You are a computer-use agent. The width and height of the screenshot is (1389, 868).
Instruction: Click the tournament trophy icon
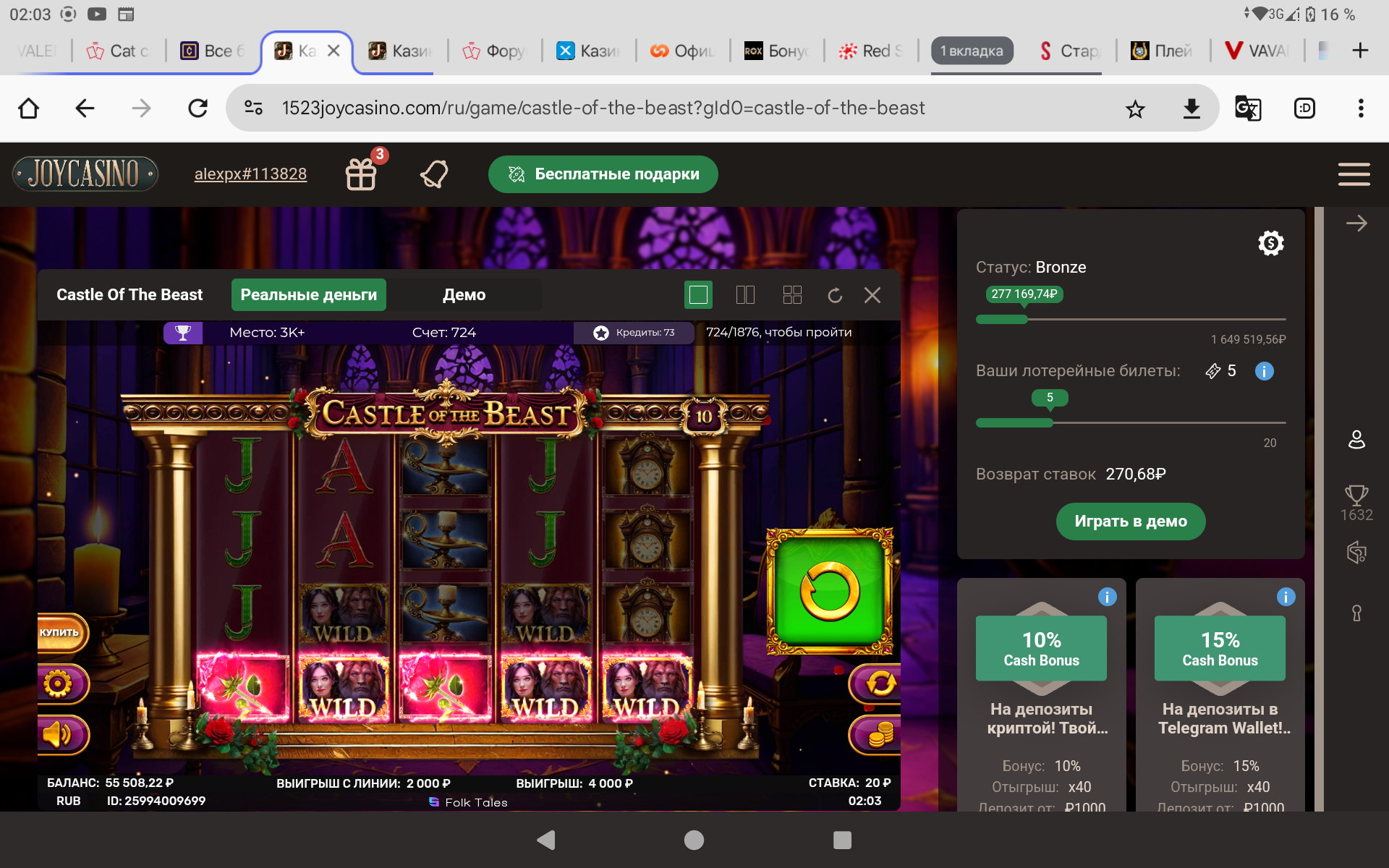point(183,333)
